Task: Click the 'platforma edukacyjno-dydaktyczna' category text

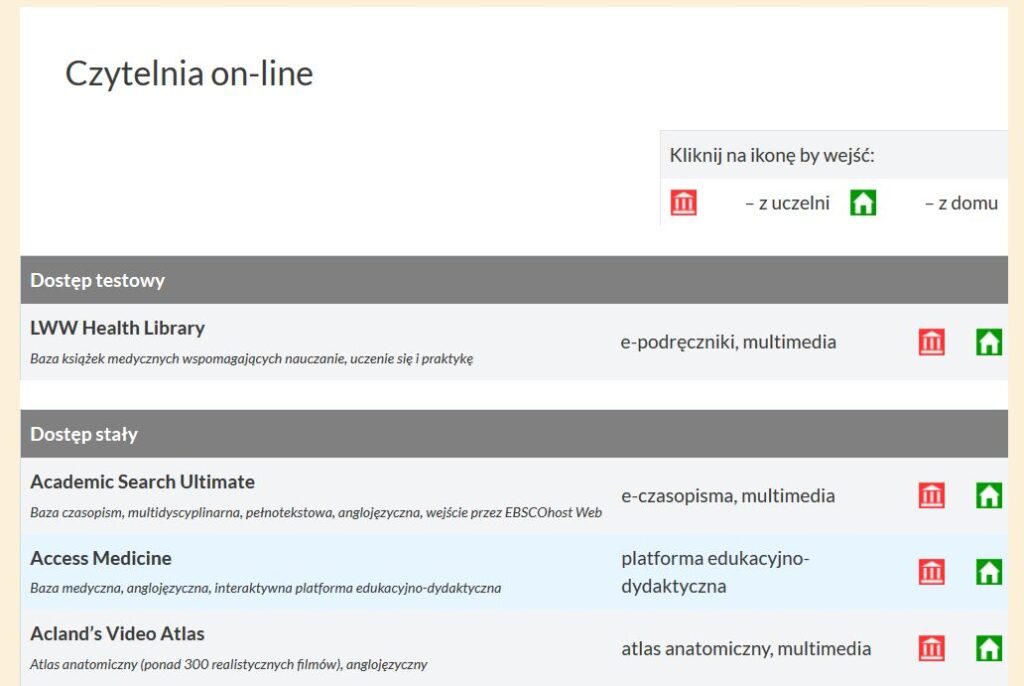Action: (715, 572)
